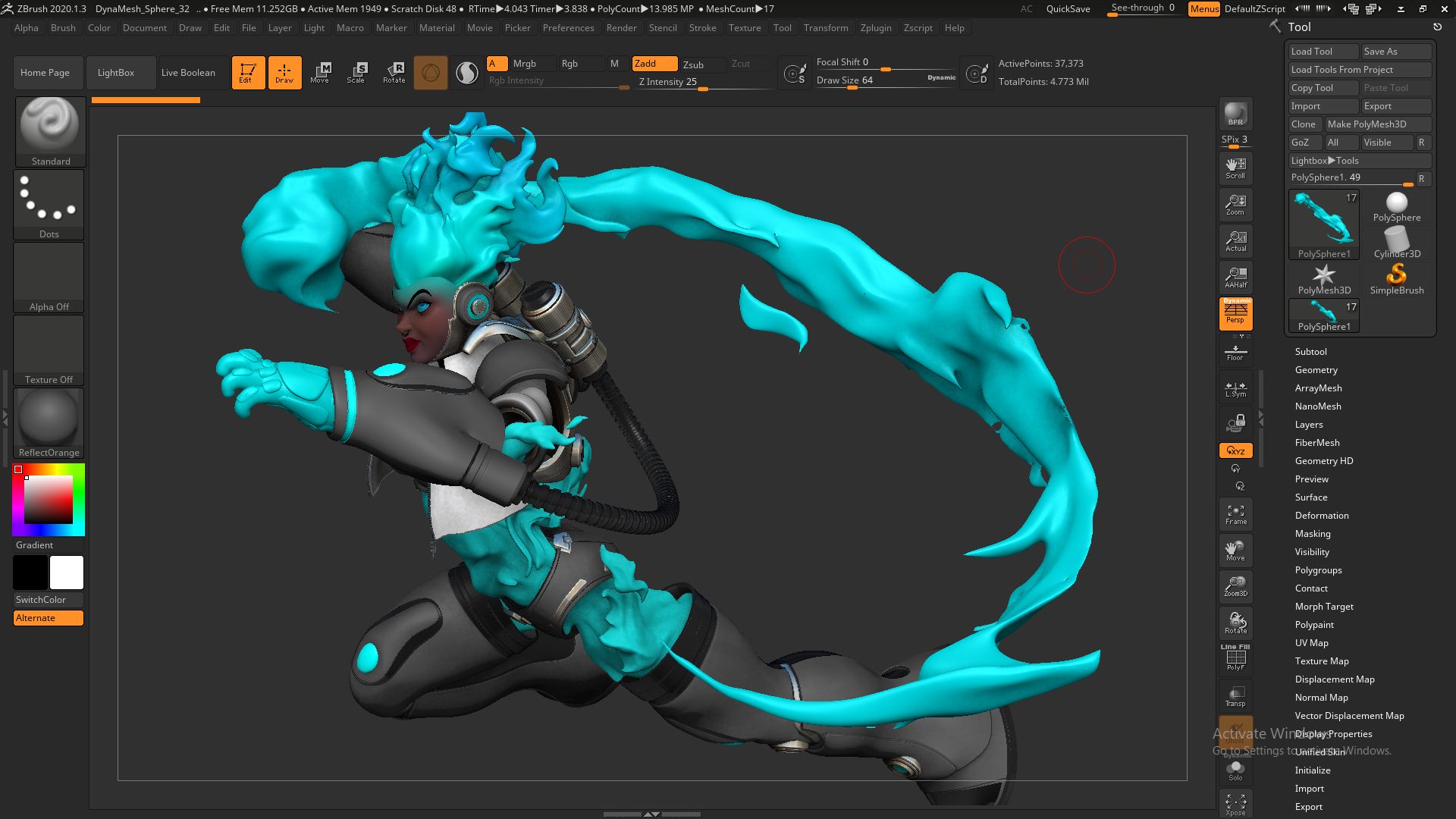Click the Zoom3D navigation icon

coord(1235,587)
